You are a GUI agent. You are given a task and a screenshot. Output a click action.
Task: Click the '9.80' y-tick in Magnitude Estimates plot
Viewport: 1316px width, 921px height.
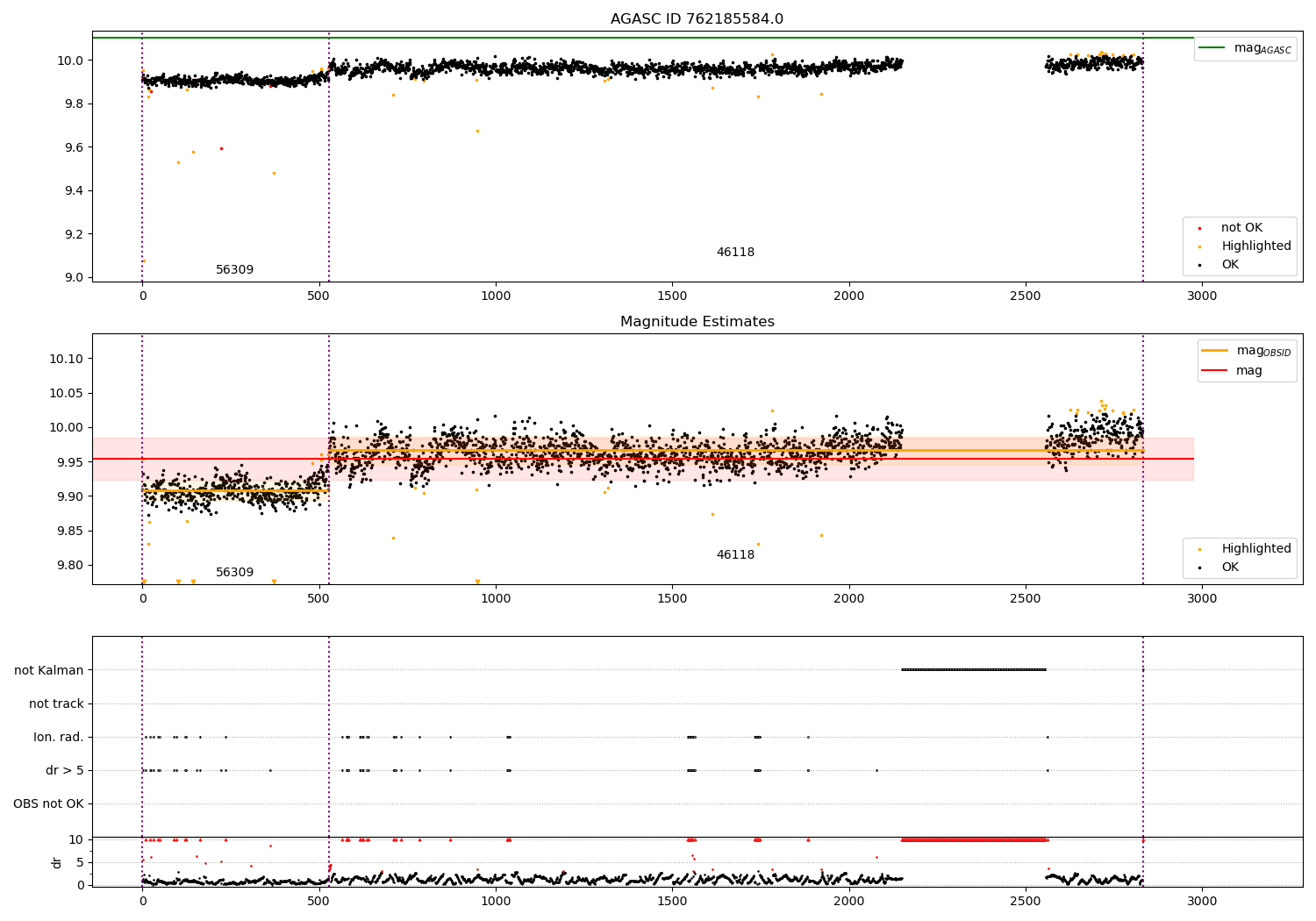coord(70,565)
